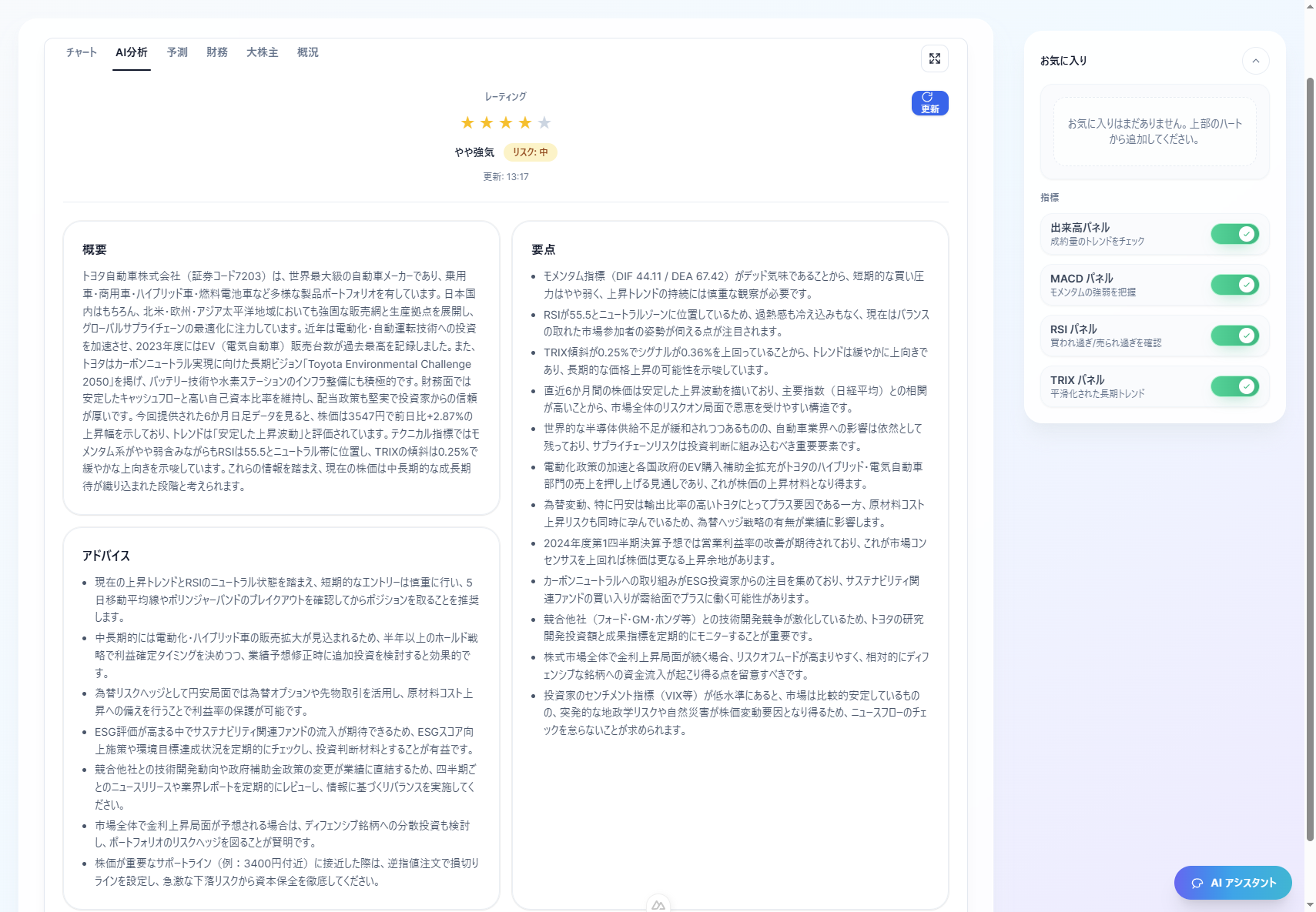Screen dimensions: 1316x912
Task: Select the fifth star of the rating
Action: pyautogui.click(x=545, y=122)
